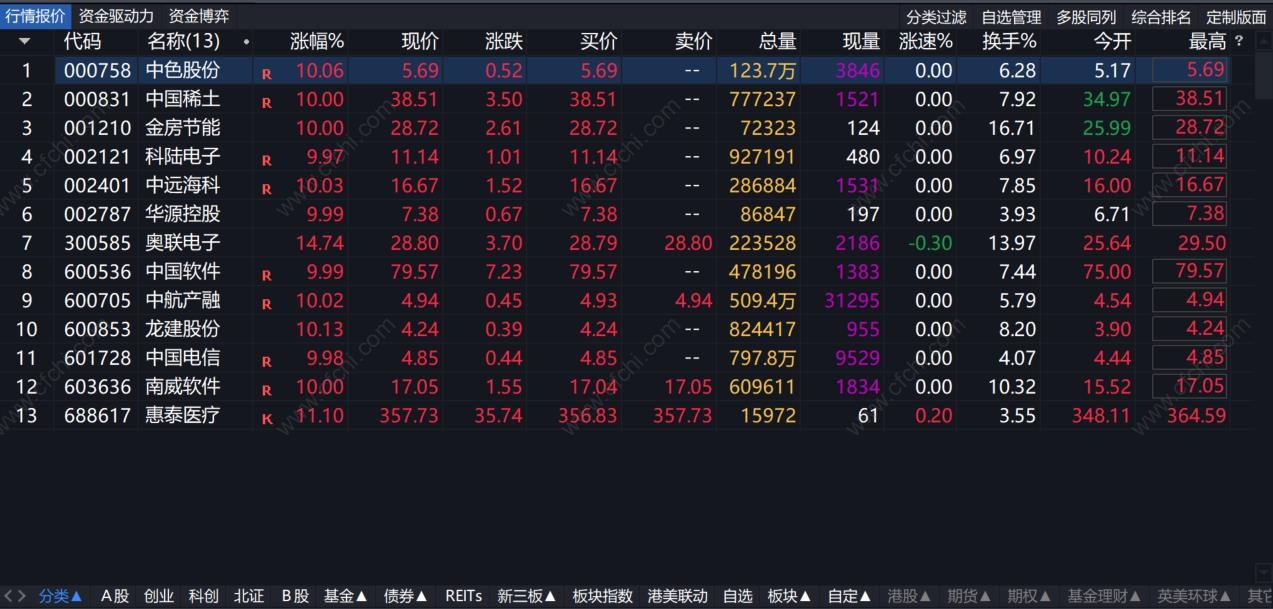Expand the 分类▲ bottom menu
Screen dimensions: 1273x609
(x=61, y=596)
